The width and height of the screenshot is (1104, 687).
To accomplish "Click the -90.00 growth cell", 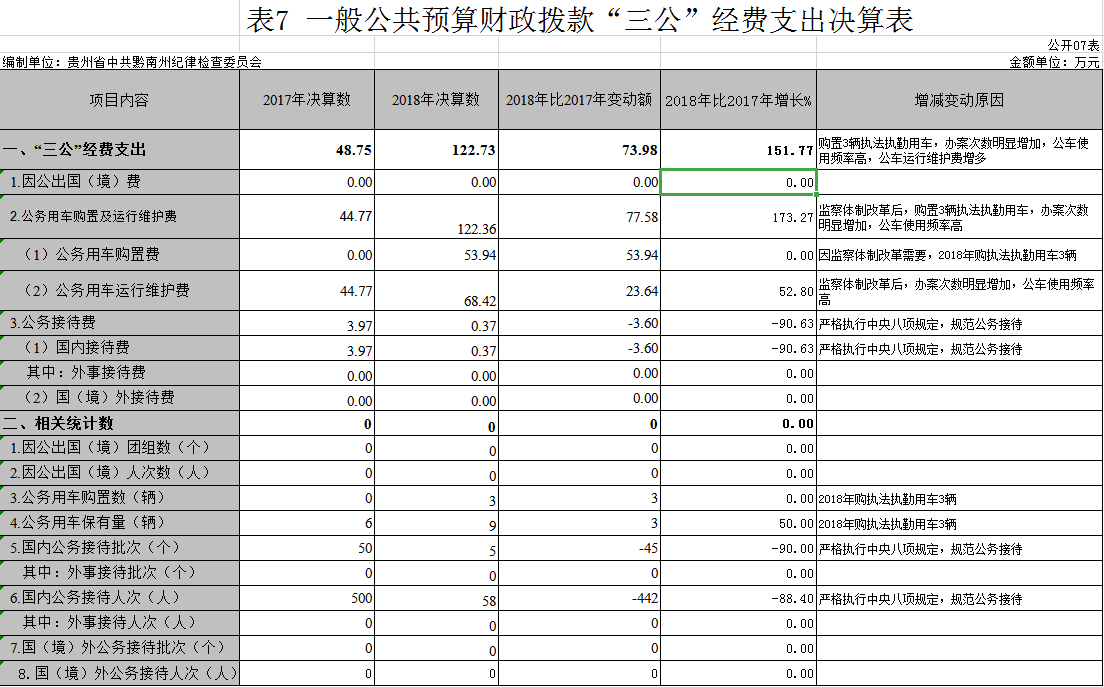I will click(x=739, y=548).
